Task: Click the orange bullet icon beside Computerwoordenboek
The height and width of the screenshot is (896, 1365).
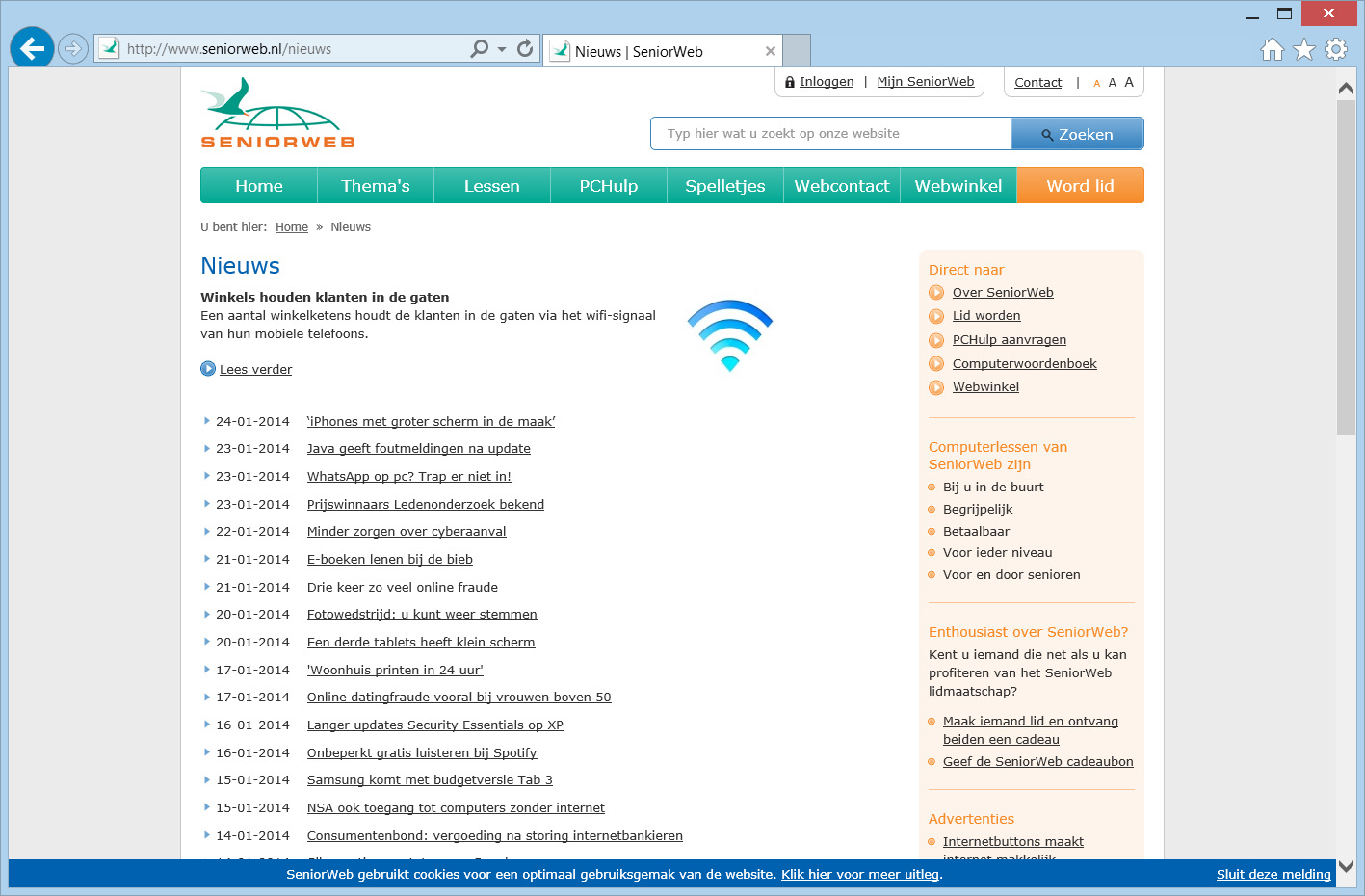Action: click(x=936, y=364)
